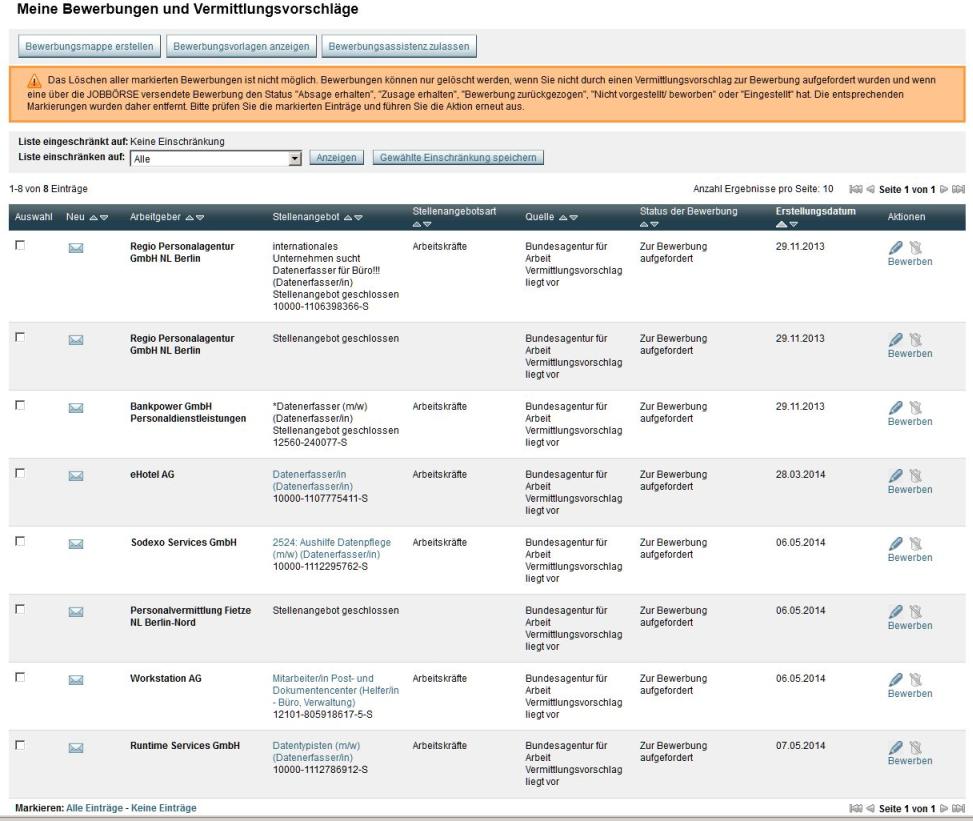Open the 'Datentypisten (m/w)' job offer link
This screenshot has height=821, width=973.
tap(304, 746)
